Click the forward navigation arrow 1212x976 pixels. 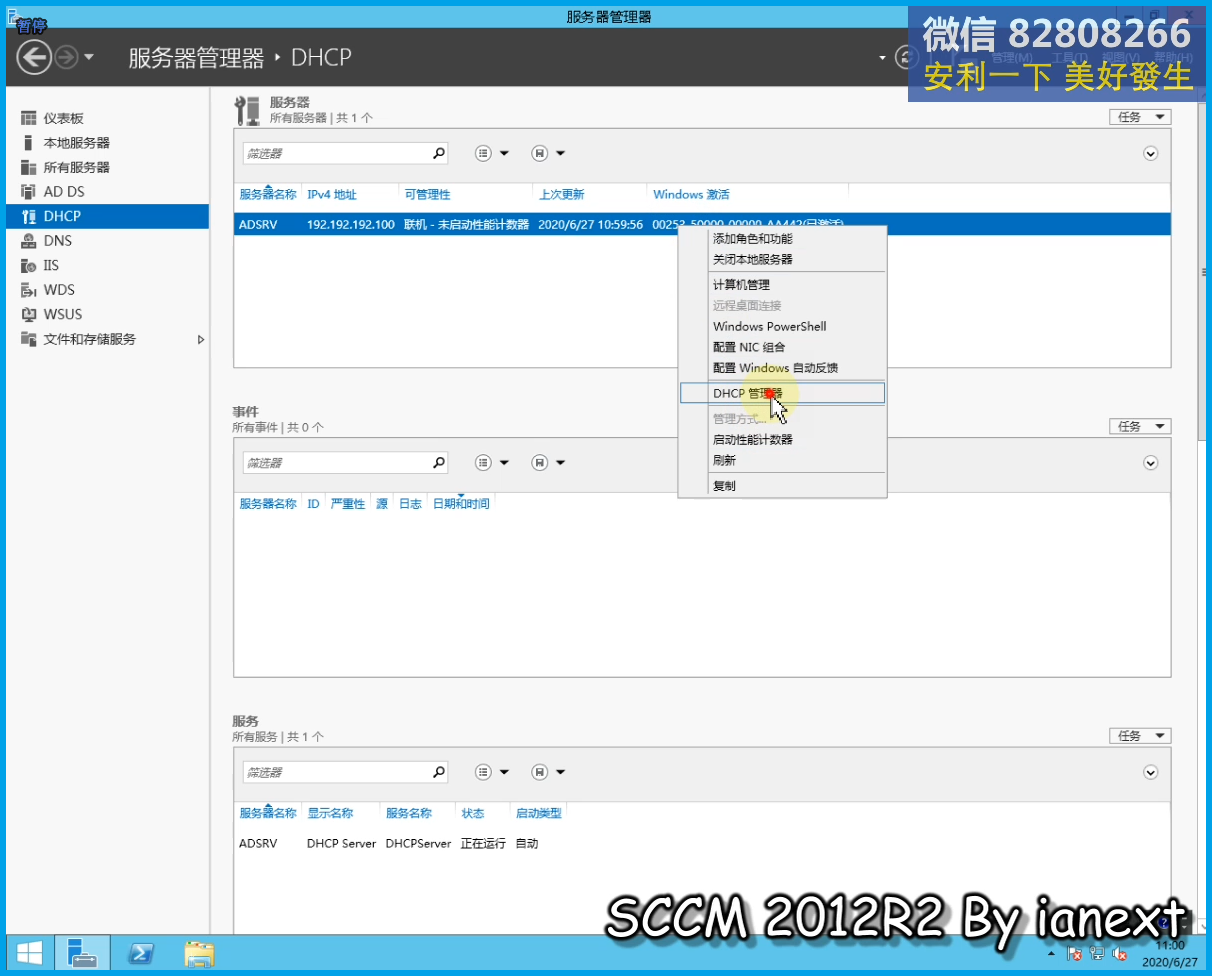click(67, 57)
